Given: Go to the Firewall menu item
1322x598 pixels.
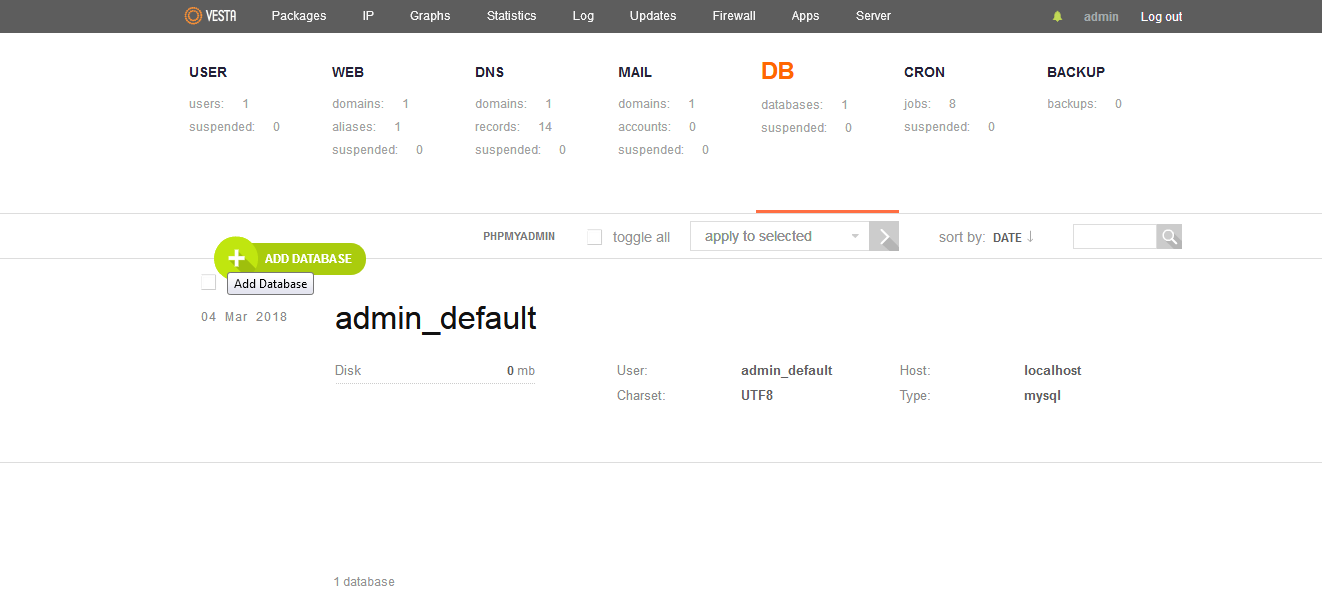Looking at the screenshot, I should [x=734, y=16].
